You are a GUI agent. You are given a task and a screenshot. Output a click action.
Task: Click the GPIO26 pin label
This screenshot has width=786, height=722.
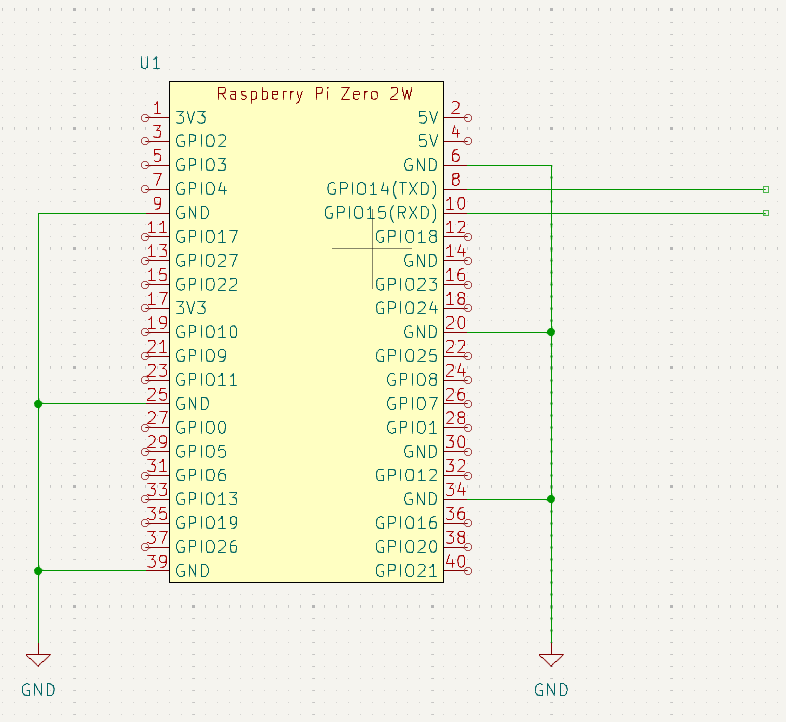pos(207,547)
